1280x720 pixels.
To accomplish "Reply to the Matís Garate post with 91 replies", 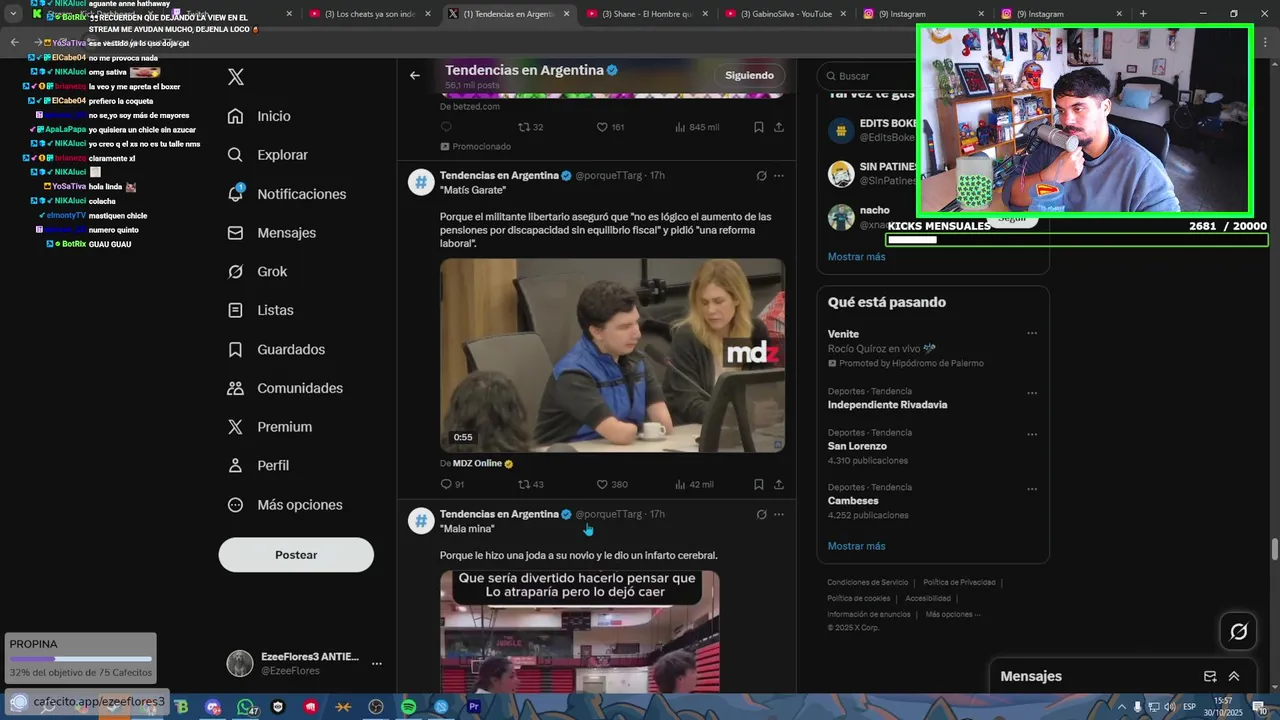I will [x=452, y=485].
